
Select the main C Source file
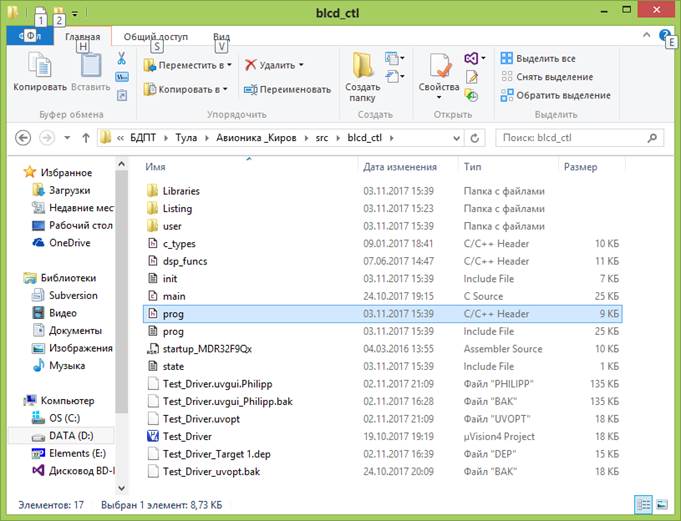pos(174,296)
